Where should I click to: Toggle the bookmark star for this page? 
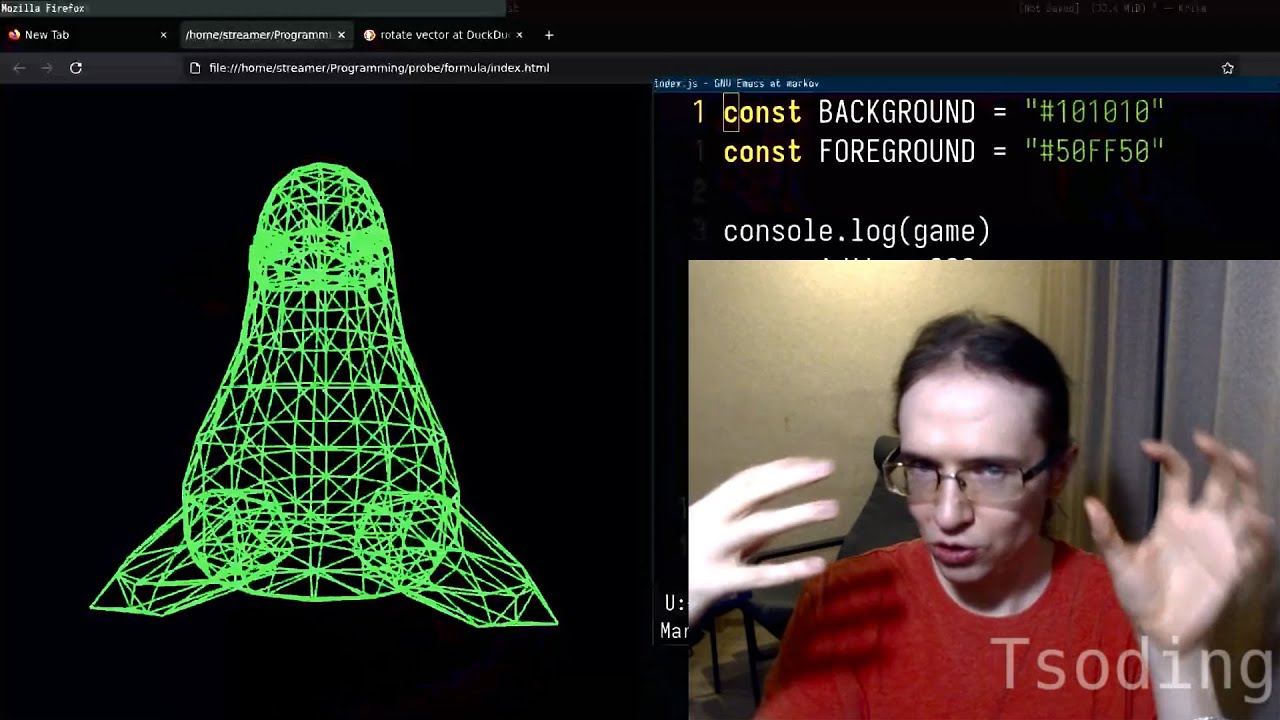[1228, 67]
